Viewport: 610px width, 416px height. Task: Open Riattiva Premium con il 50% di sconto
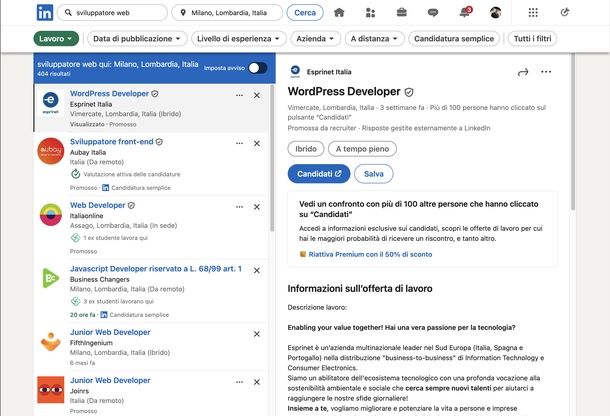(x=370, y=254)
